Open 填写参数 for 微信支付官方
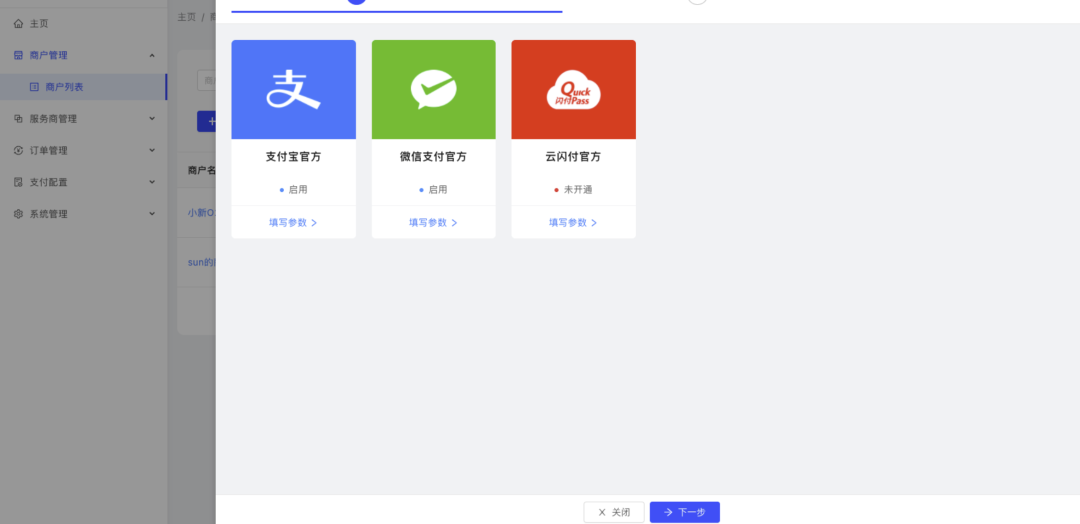Image resolution: width=1080 pixels, height=524 pixels. click(x=432, y=223)
